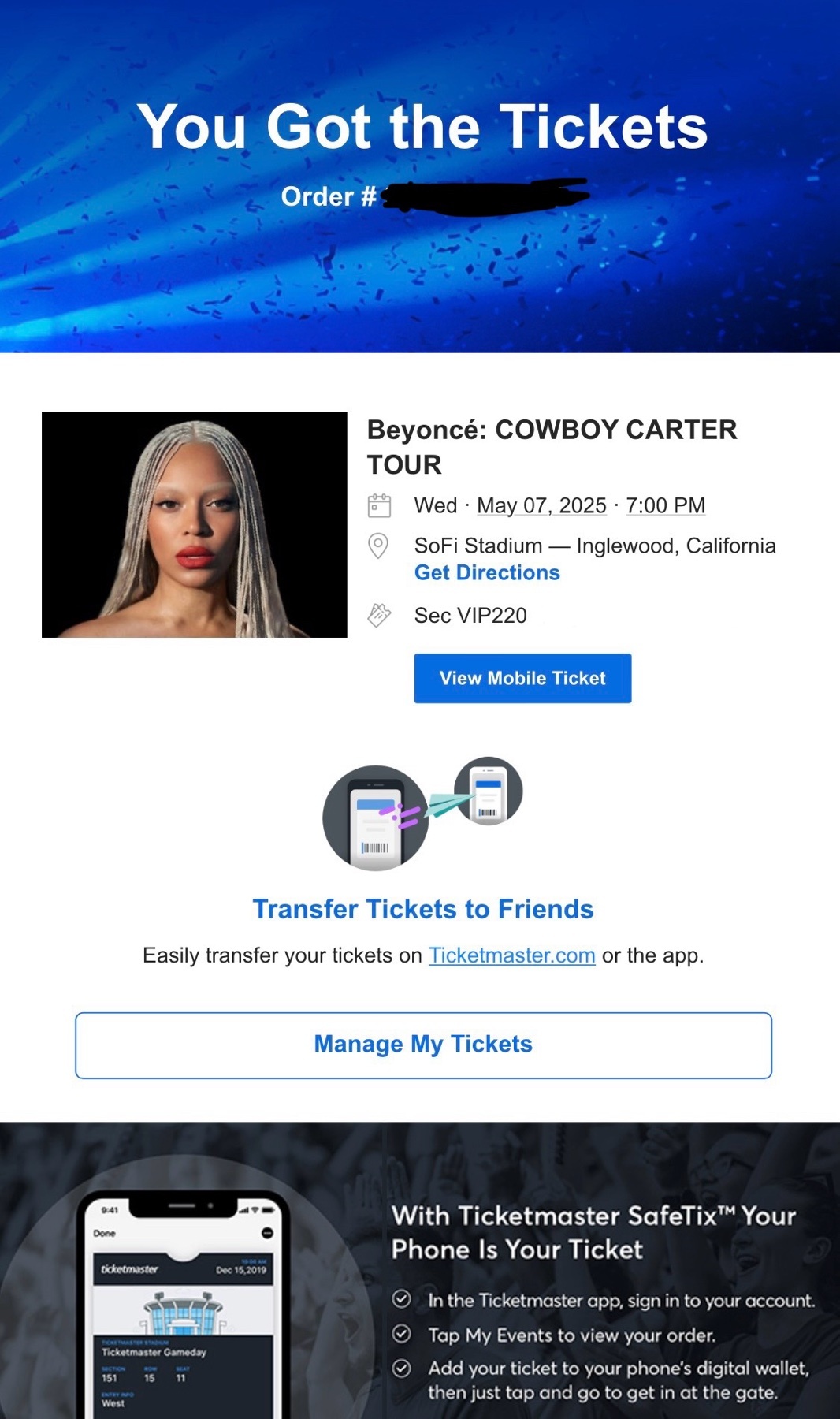The height and width of the screenshot is (1419, 840).
Task: Click the location pin icon beside SoFi Stadium
Action: [378, 546]
